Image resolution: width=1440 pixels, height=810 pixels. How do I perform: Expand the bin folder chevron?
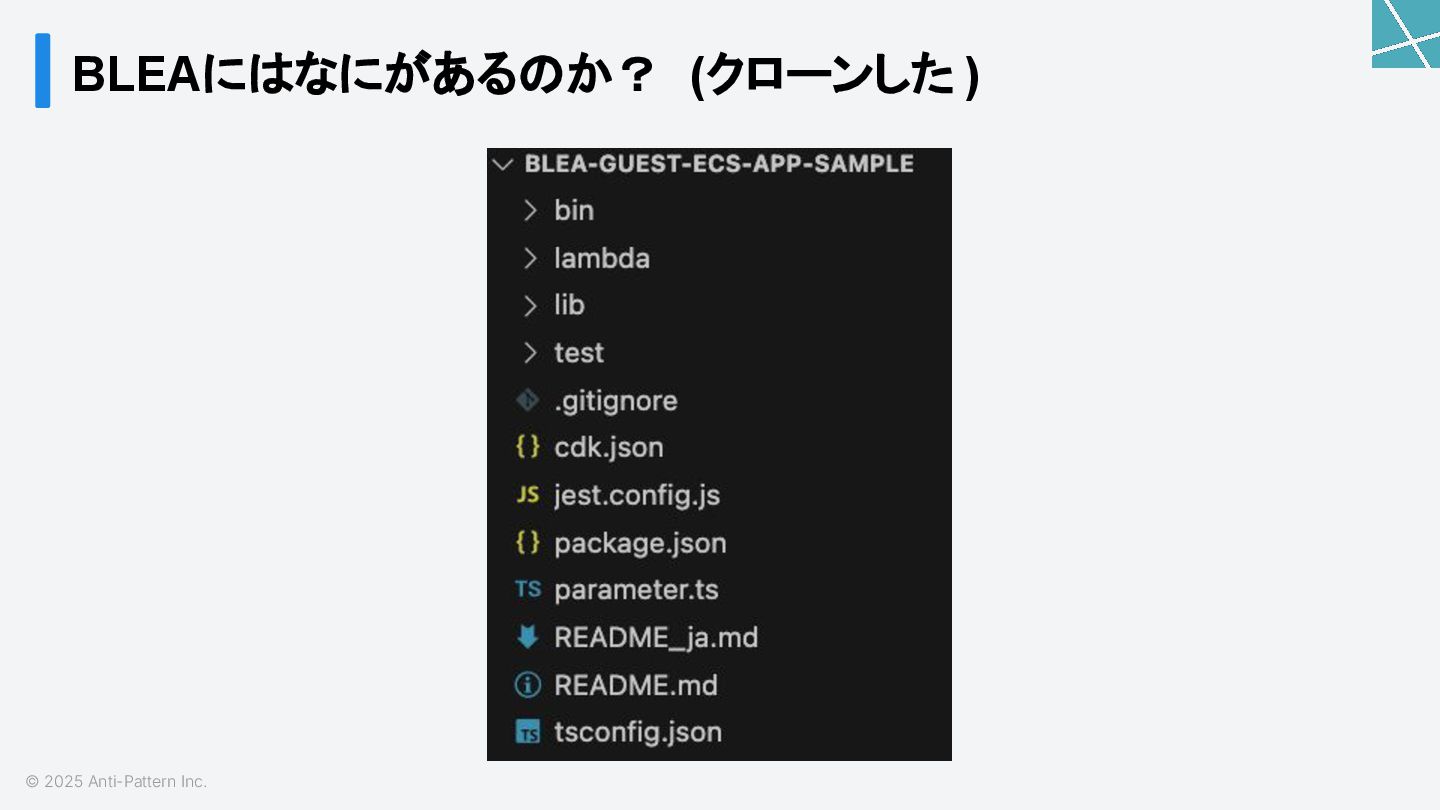[530, 210]
